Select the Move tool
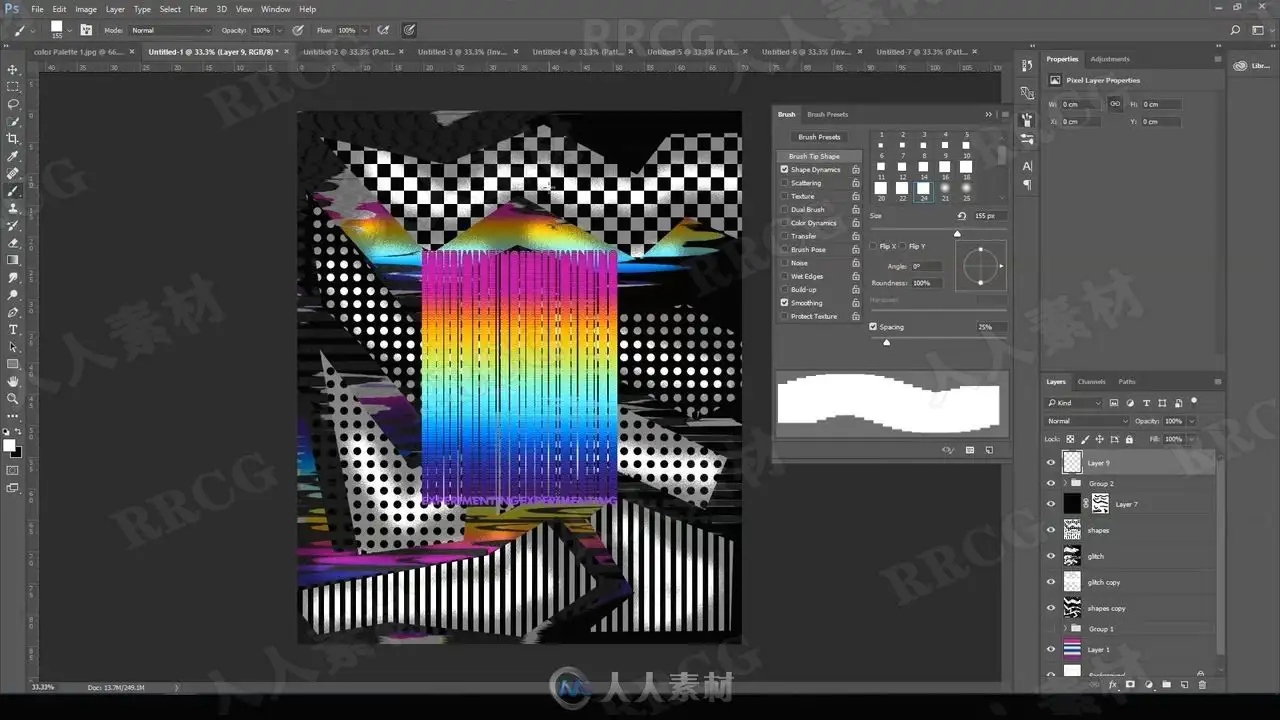 click(13, 69)
